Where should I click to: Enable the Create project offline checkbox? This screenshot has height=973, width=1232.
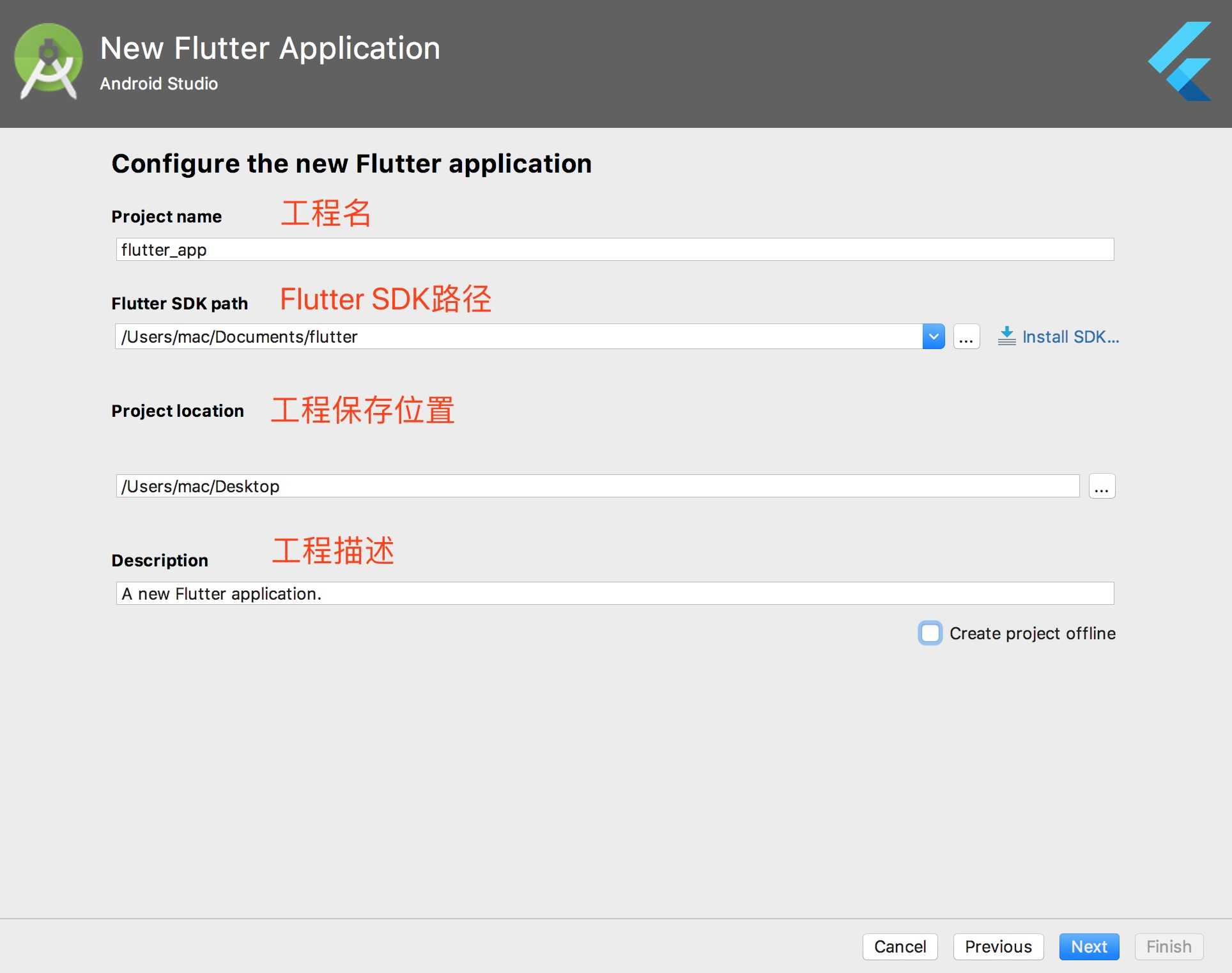coord(930,633)
